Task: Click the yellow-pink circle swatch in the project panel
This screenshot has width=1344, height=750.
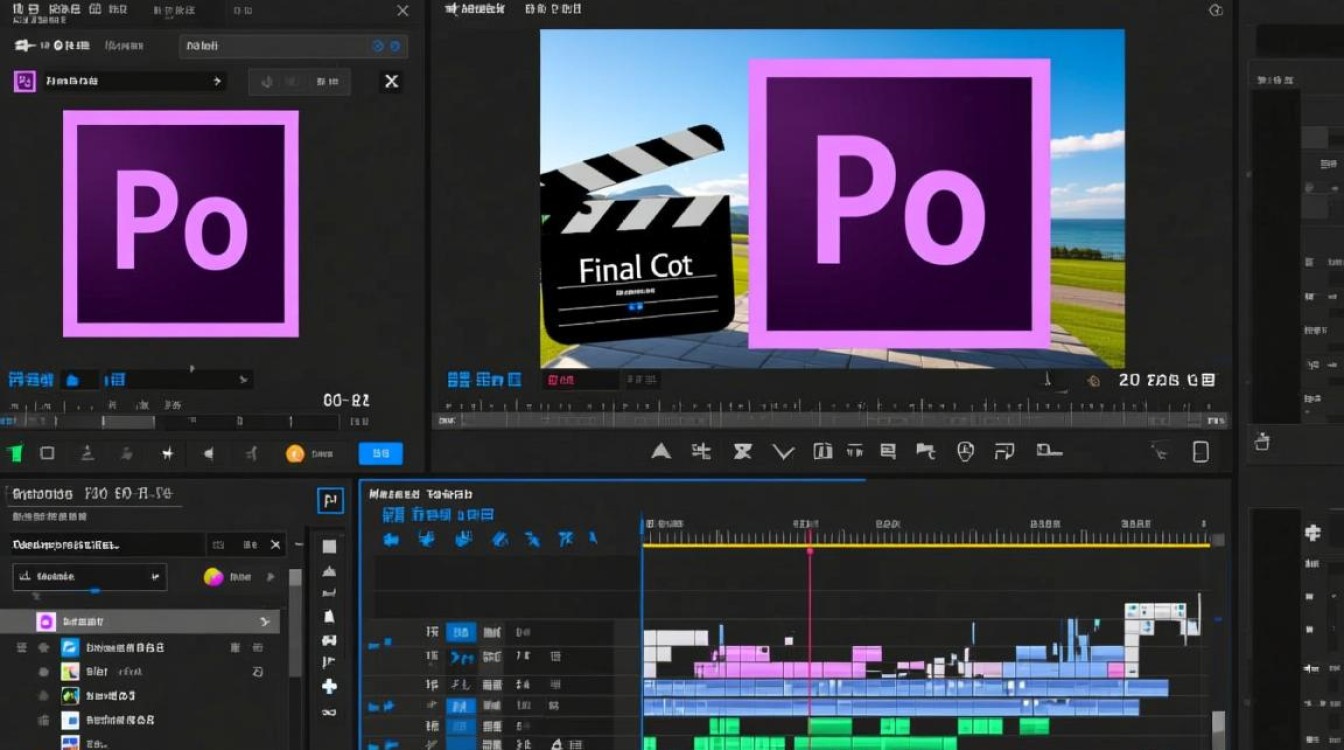Action: (213, 577)
